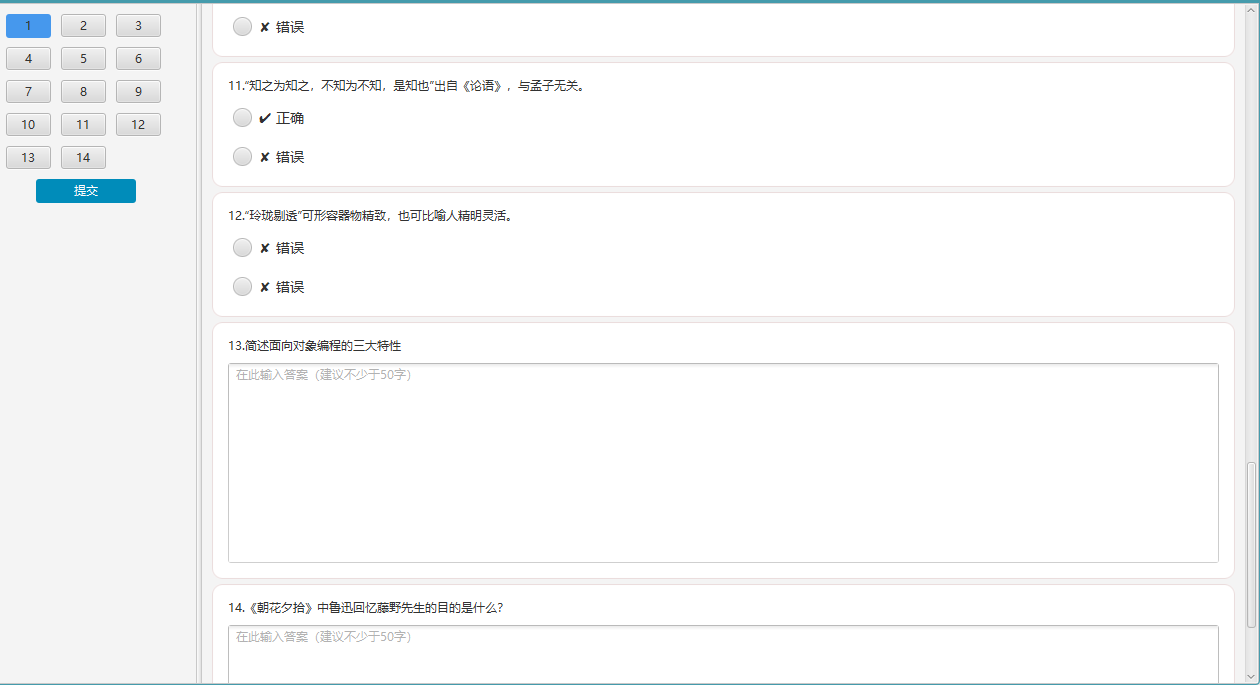This screenshot has width=1260, height=685.
Task: Navigate to question 13
Action: pyautogui.click(x=28, y=158)
